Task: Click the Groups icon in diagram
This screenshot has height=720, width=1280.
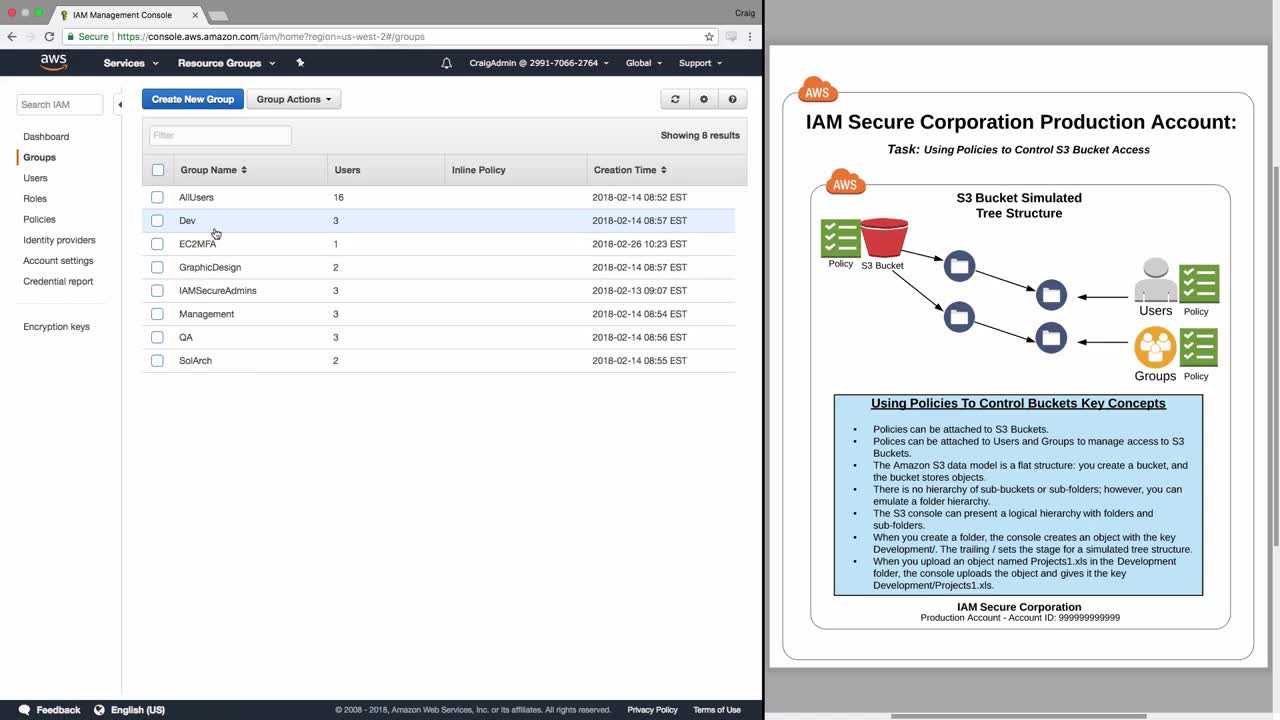Action: tap(1155, 347)
